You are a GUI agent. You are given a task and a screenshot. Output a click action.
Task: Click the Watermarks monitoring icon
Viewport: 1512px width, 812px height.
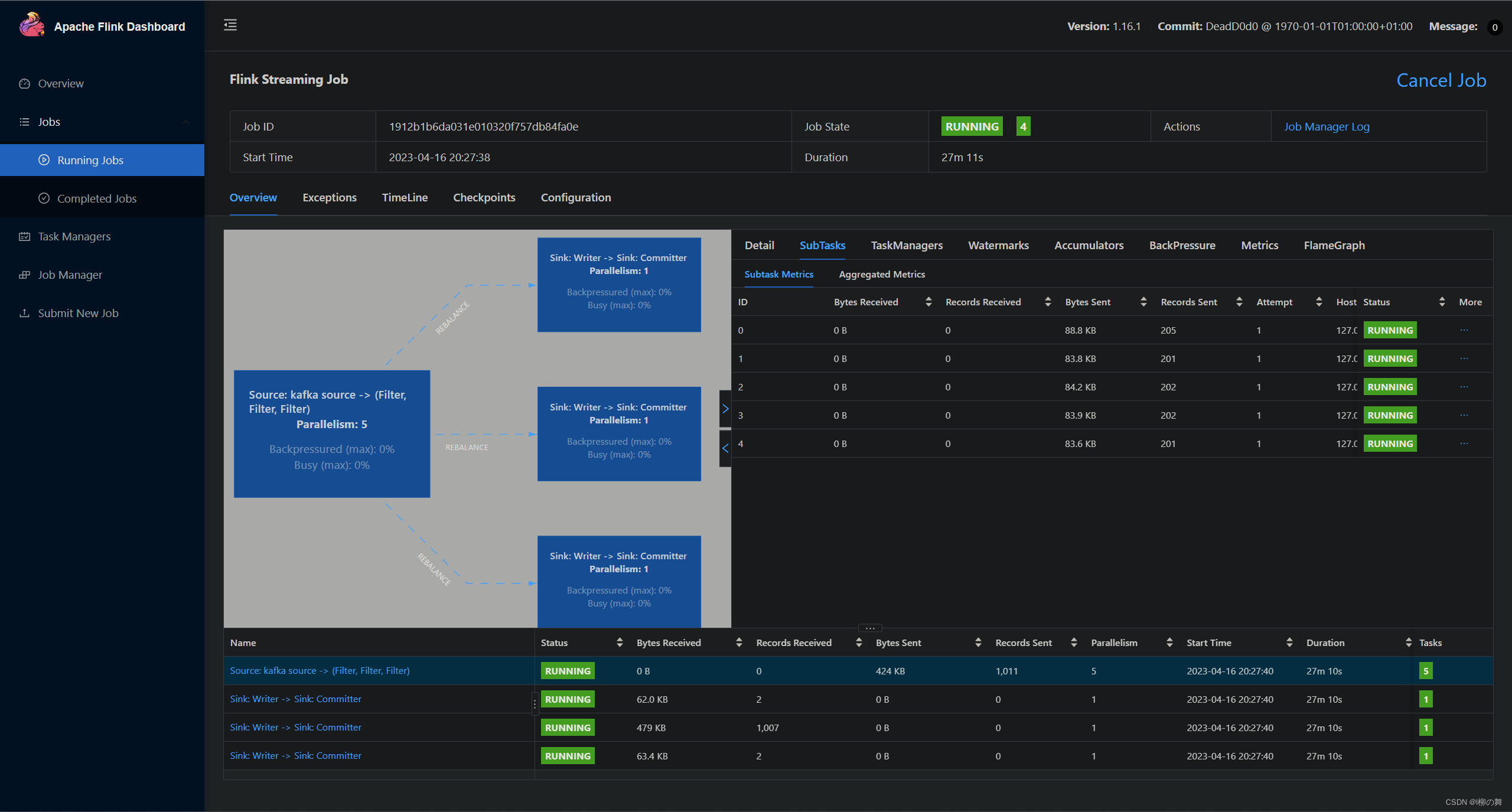[997, 244]
